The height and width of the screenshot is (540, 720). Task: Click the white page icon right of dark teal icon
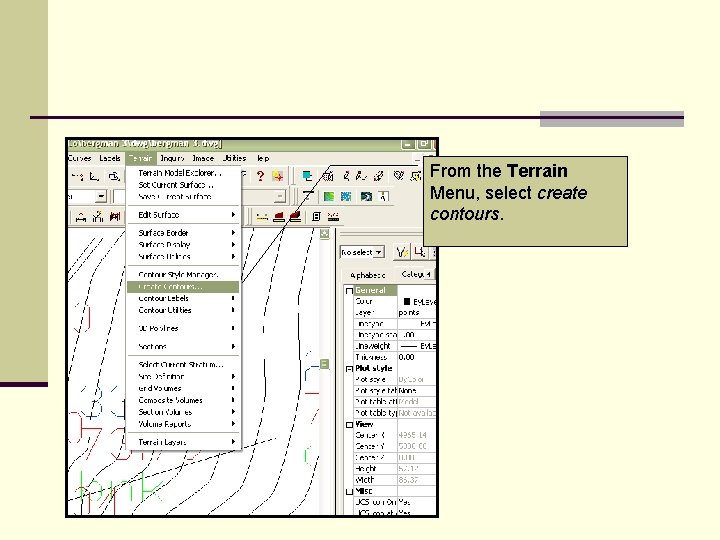click(383, 197)
